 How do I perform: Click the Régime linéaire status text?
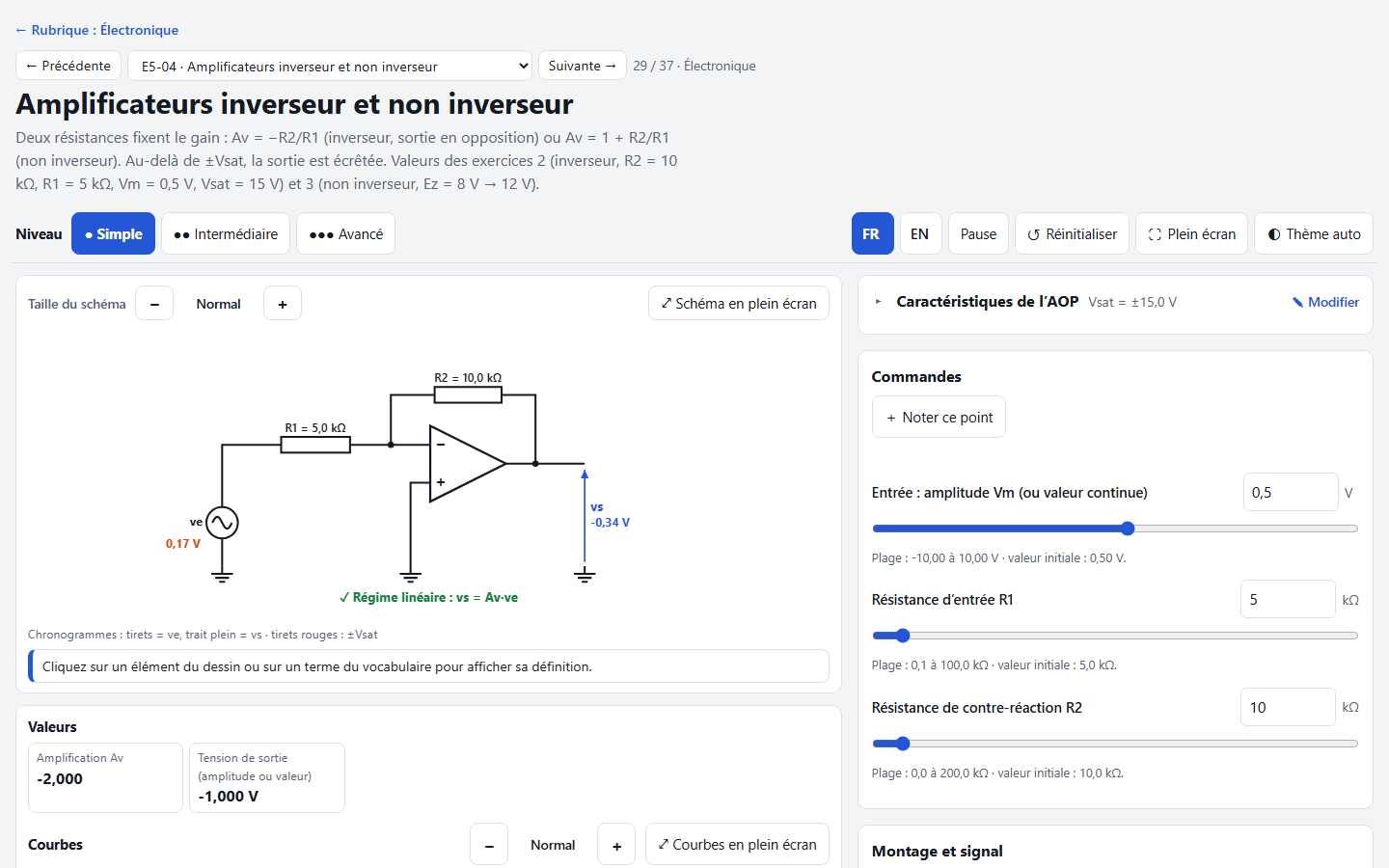[428, 597]
